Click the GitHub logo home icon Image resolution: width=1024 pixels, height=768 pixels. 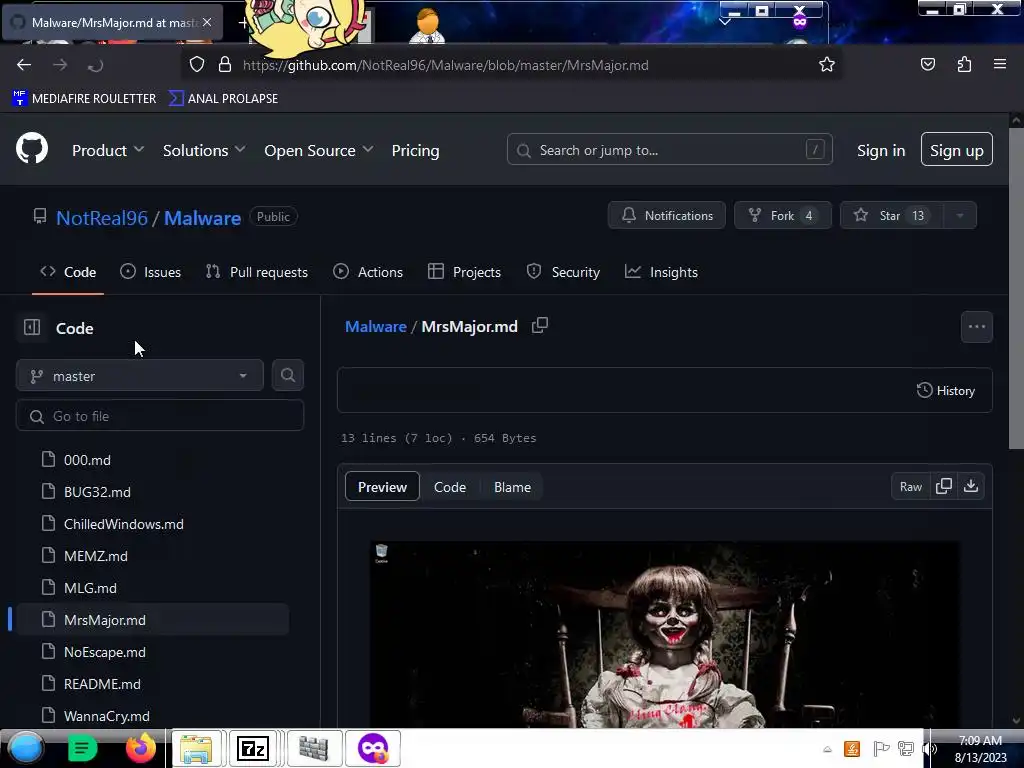31,149
